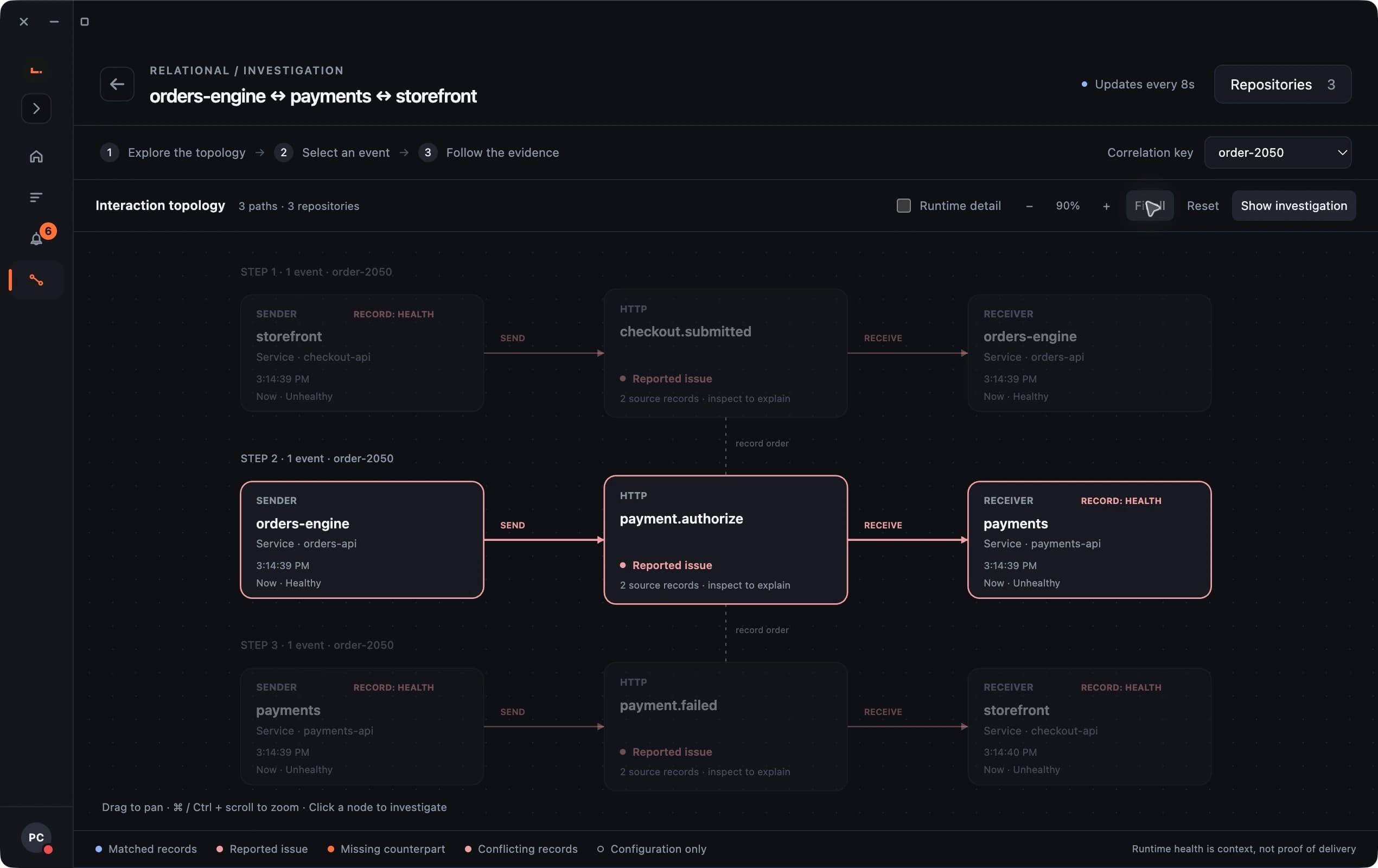Open the Repositories 3 button

[x=1283, y=84]
